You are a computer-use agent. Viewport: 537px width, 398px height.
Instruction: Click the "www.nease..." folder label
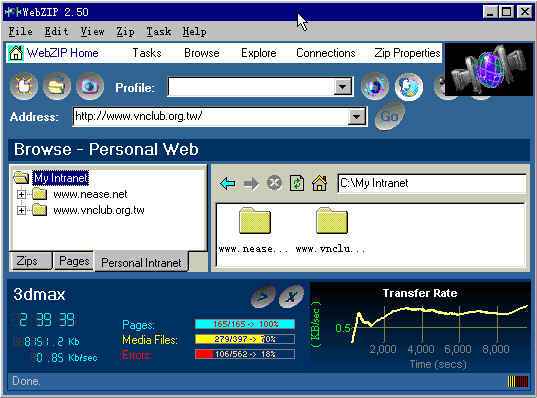[253, 249]
